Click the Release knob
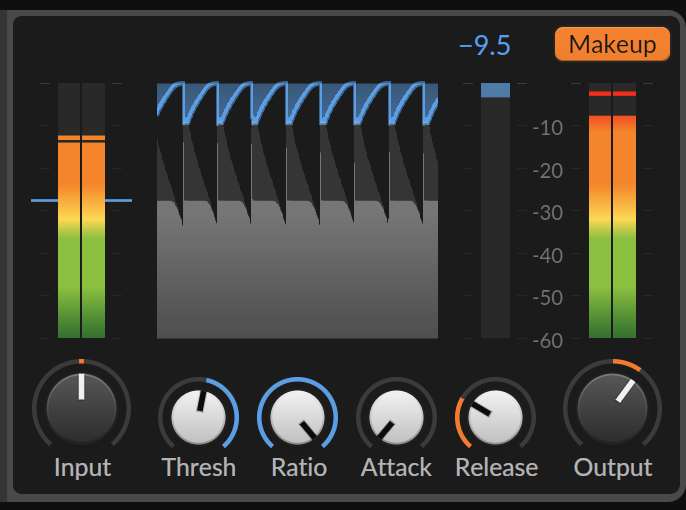The height and width of the screenshot is (510, 686). 495,417
